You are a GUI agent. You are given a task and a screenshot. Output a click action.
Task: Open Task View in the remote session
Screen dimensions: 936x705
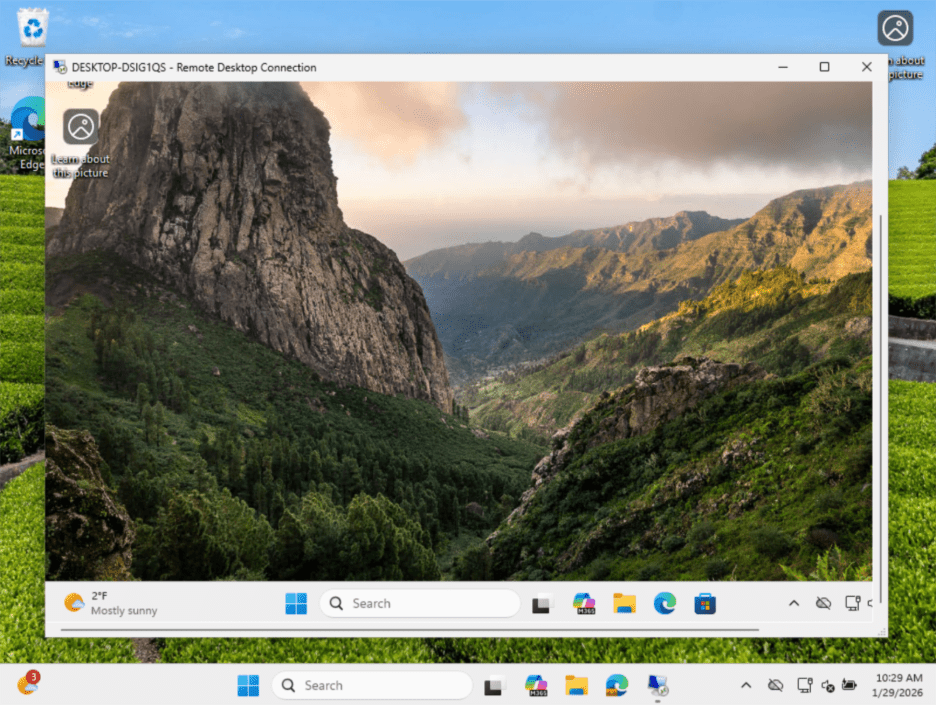pos(540,603)
